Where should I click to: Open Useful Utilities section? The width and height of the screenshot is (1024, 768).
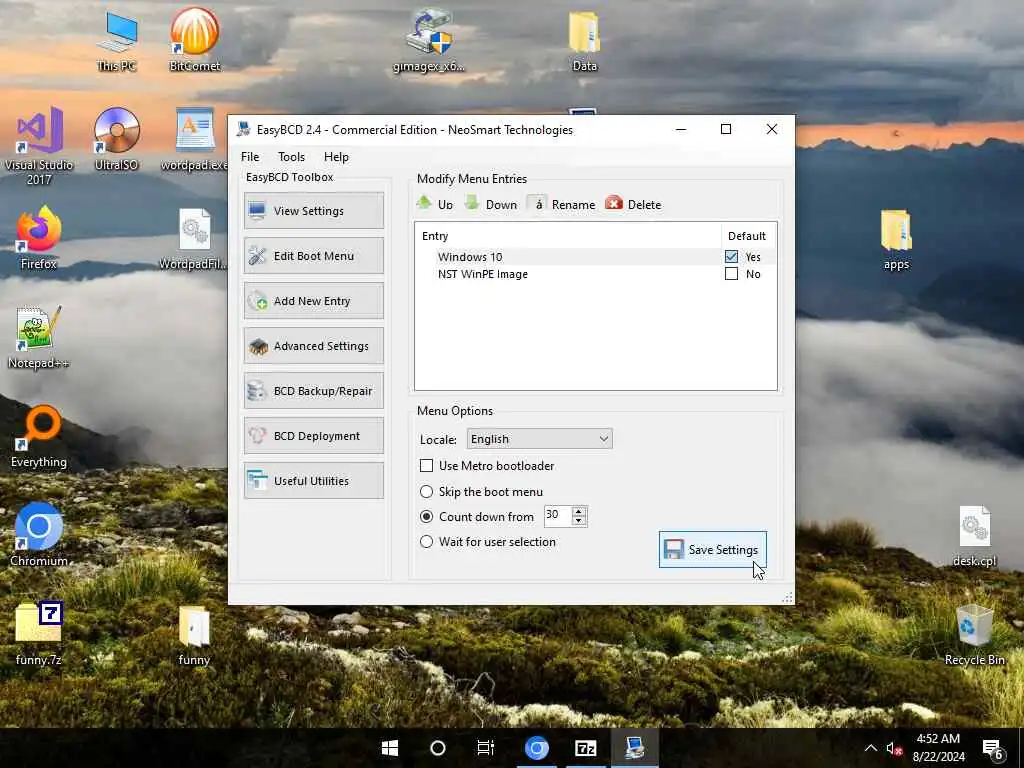313,481
